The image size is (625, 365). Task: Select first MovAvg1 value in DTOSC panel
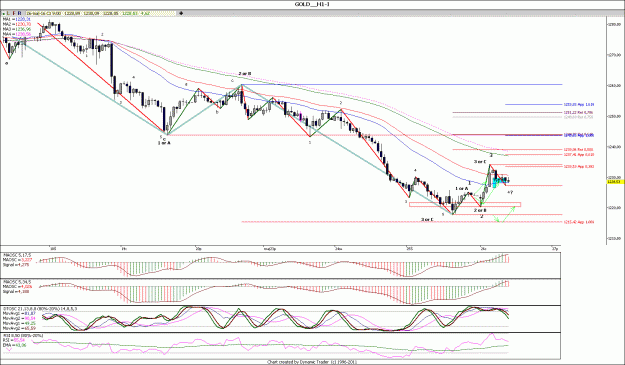tap(30, 313)
